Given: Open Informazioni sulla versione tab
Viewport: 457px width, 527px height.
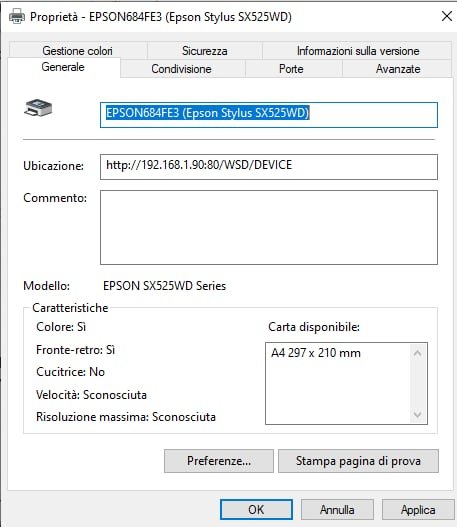Looking at the screenshot, I should 358,51.
